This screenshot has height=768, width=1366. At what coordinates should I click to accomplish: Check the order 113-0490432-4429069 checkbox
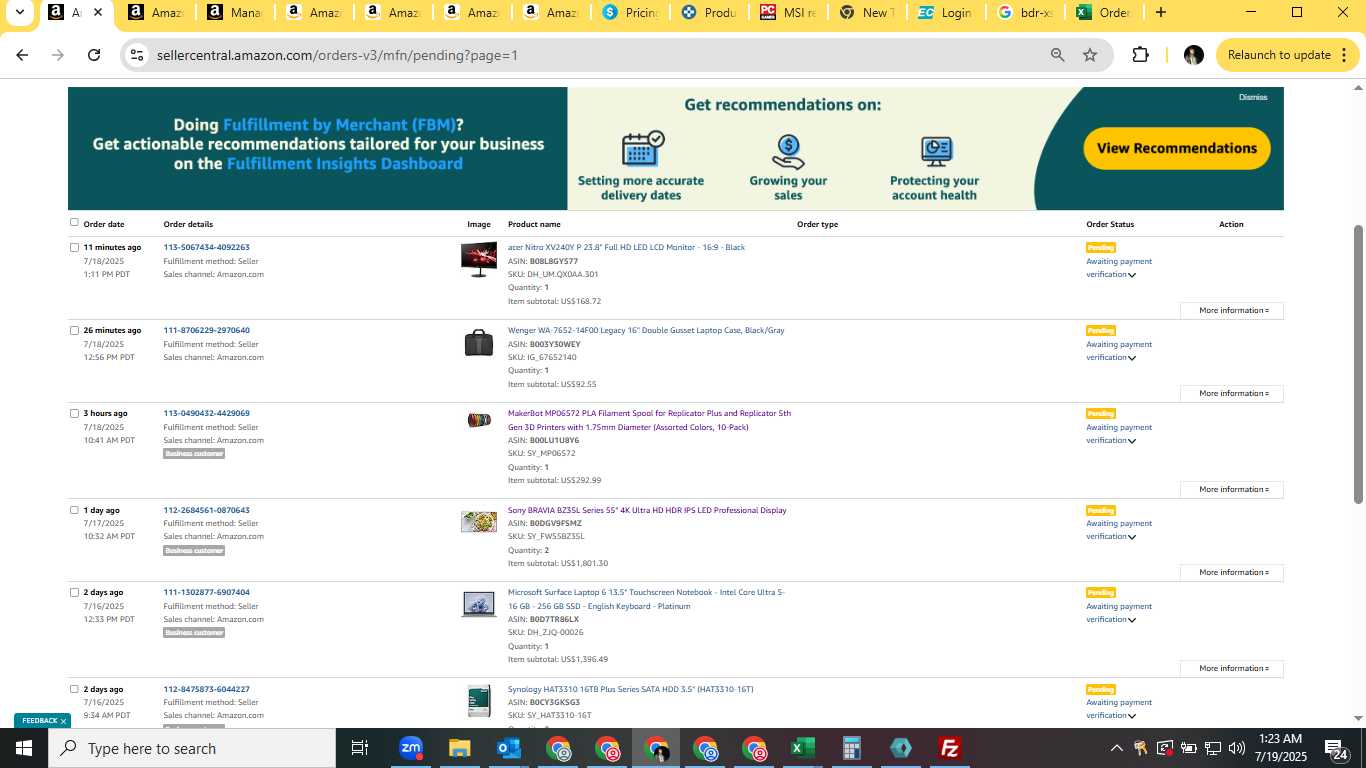click(x=74, y=413)
